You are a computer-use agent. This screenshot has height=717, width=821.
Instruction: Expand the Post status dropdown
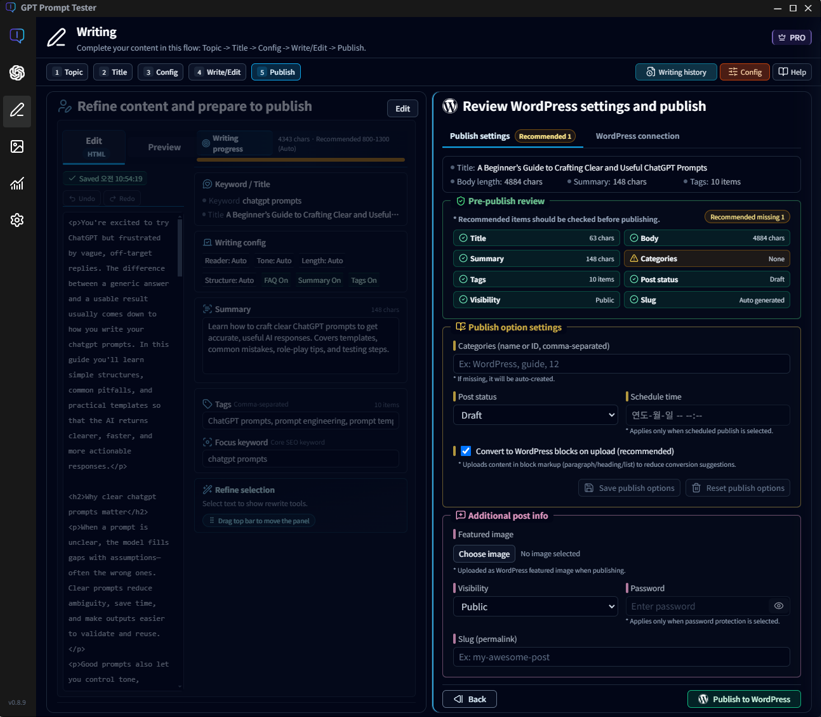pyautogui.click(x=536, y=415)
